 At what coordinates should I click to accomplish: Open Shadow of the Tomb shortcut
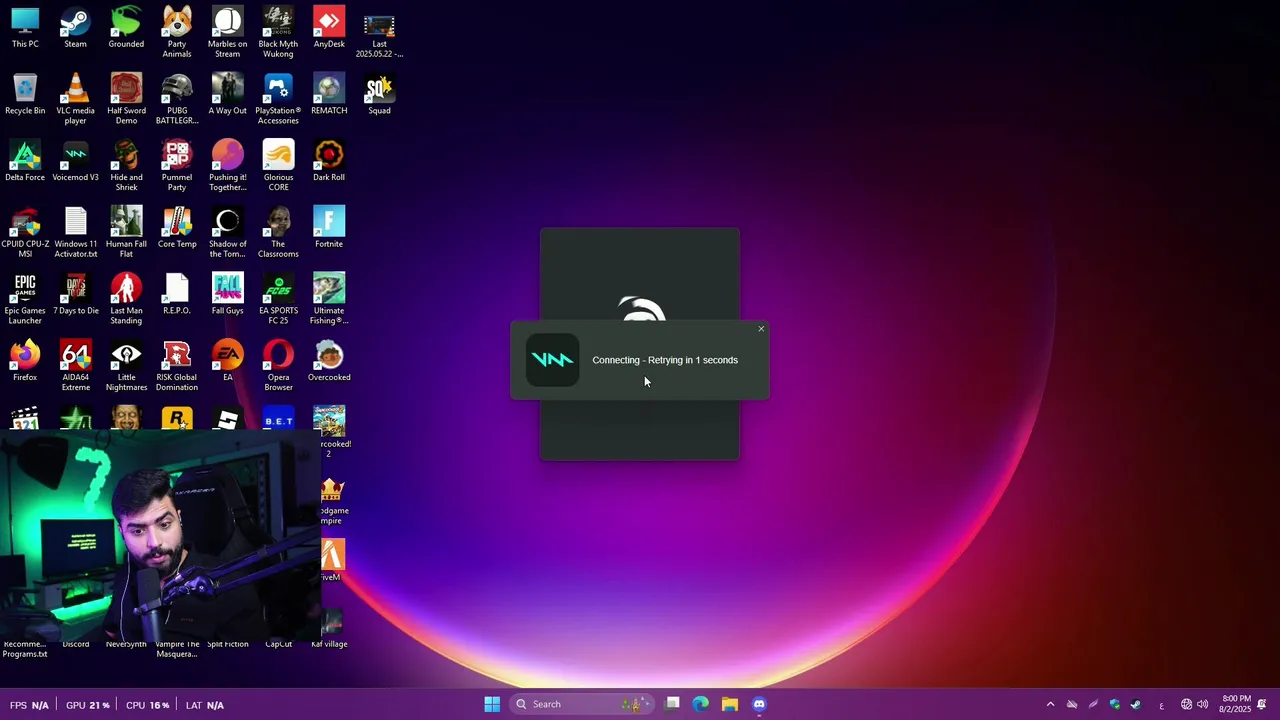point(227,232)
